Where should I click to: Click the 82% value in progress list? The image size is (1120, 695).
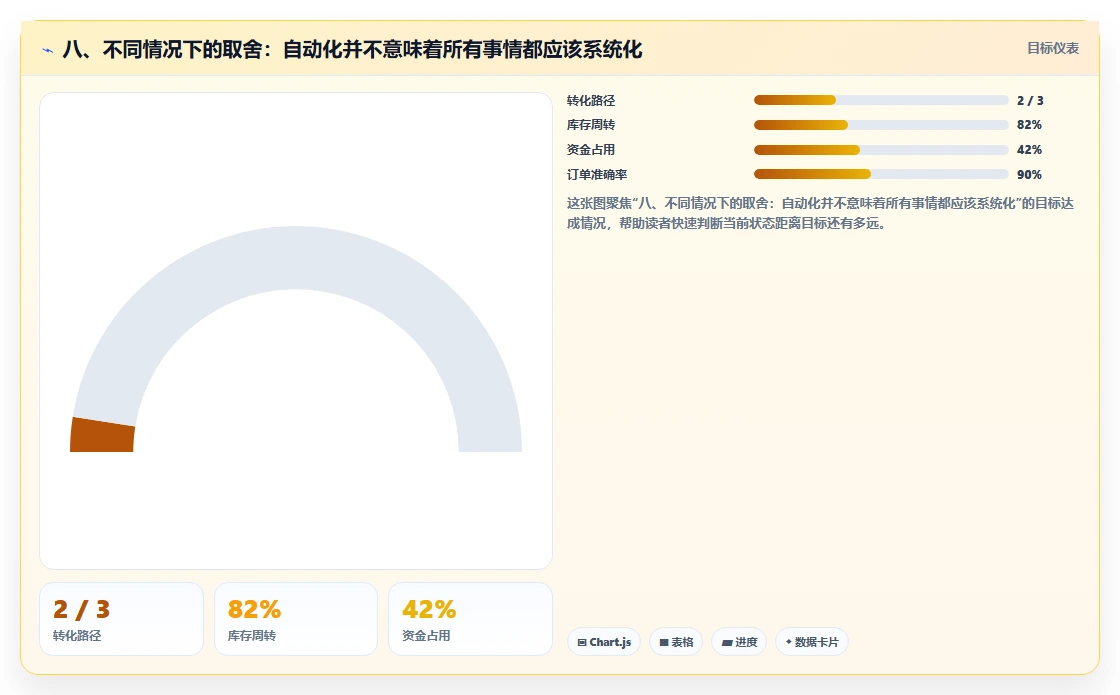click(1029, 125)
